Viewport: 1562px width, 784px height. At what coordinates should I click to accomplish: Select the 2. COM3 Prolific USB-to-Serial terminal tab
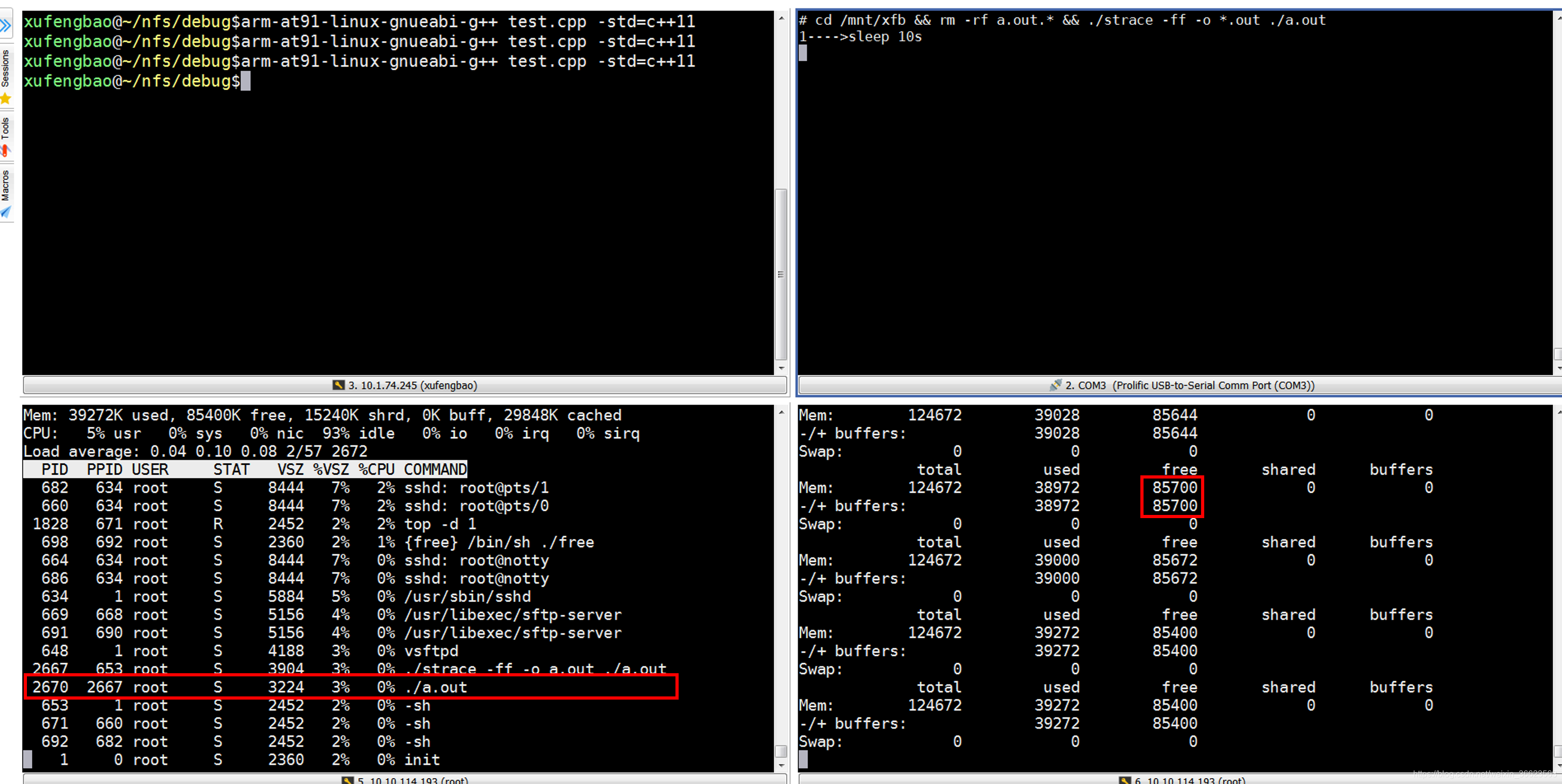[x=1180, y=385]
